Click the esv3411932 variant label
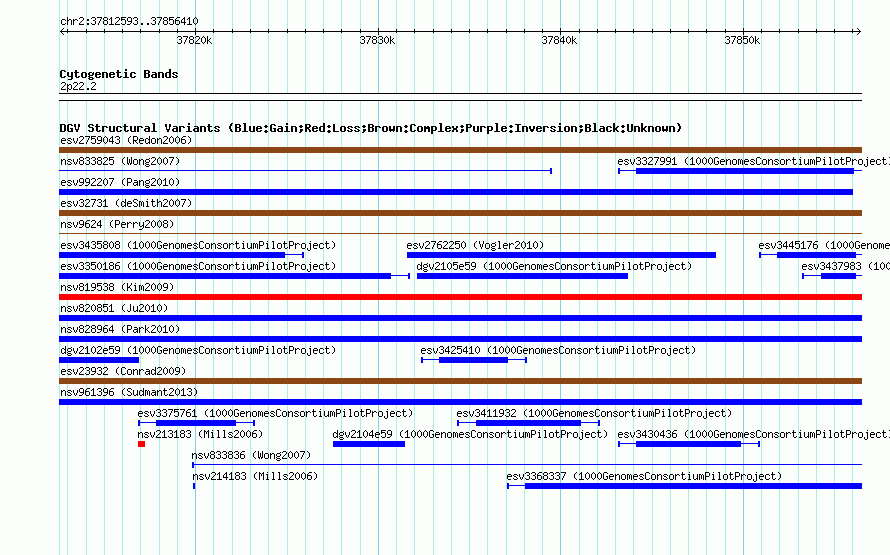This screenshot has width=890, height=555. pyautogui.click(x=594, y=413)
